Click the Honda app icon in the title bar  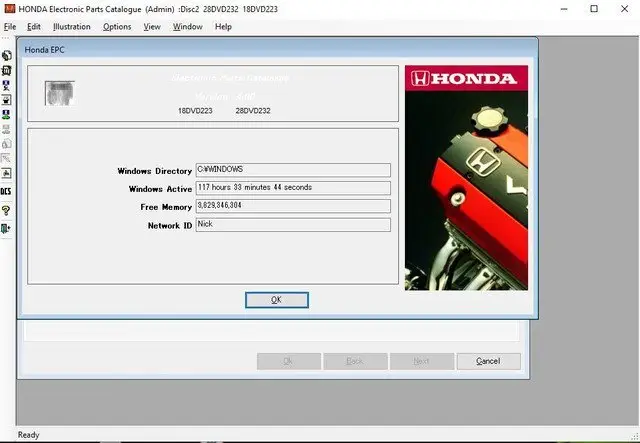click(x=9, y=9)
